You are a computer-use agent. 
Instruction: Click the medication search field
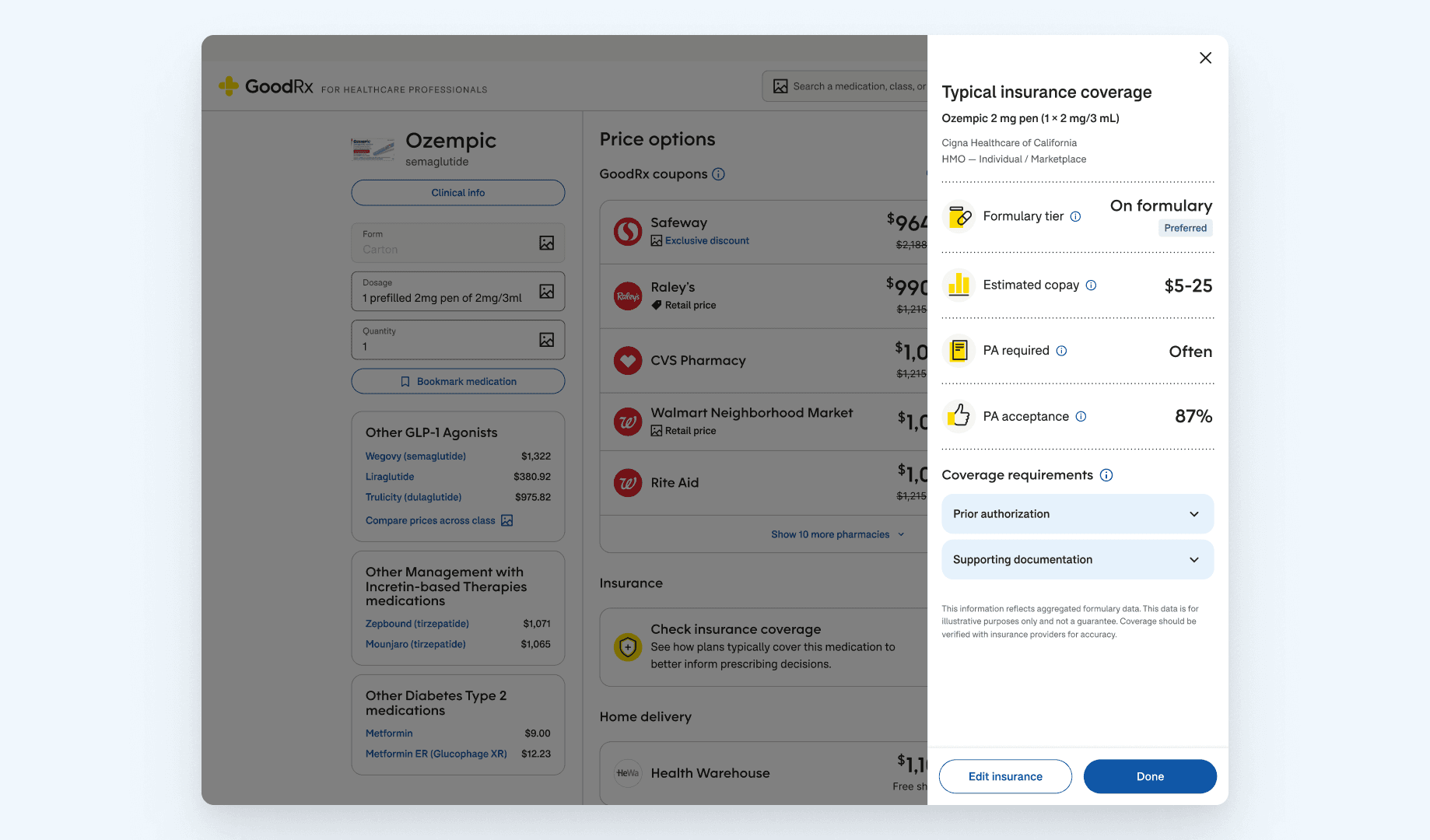click(x=845, y=86)
